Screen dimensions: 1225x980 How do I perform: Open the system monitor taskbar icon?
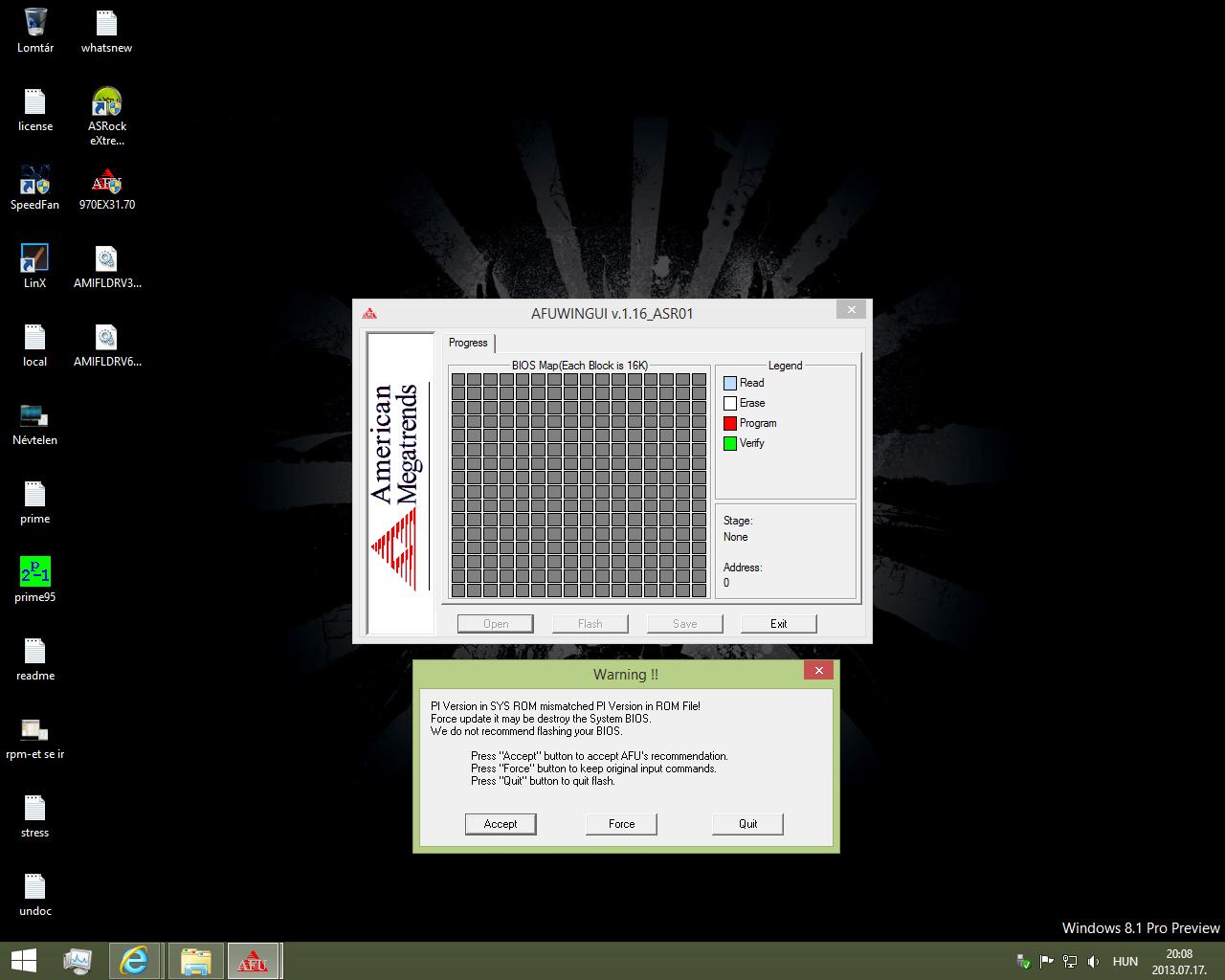click(x=78, y=961)
